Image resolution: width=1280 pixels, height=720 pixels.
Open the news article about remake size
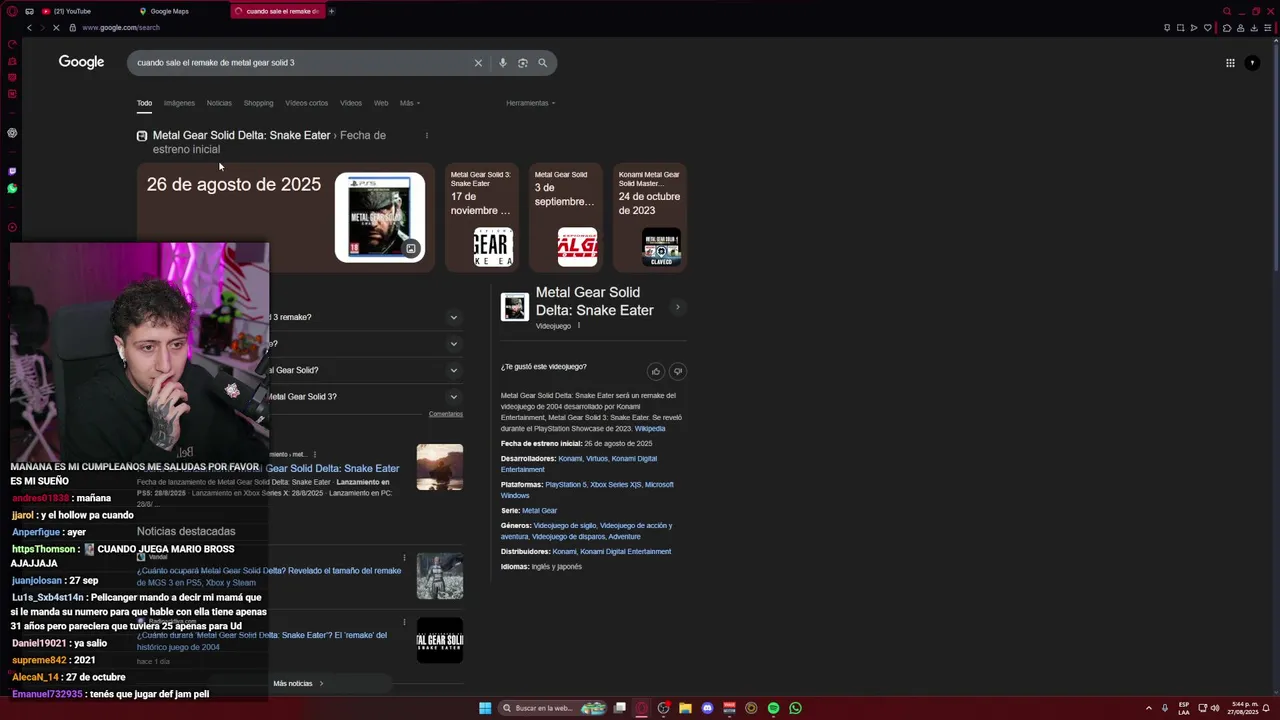click(269, 576)
